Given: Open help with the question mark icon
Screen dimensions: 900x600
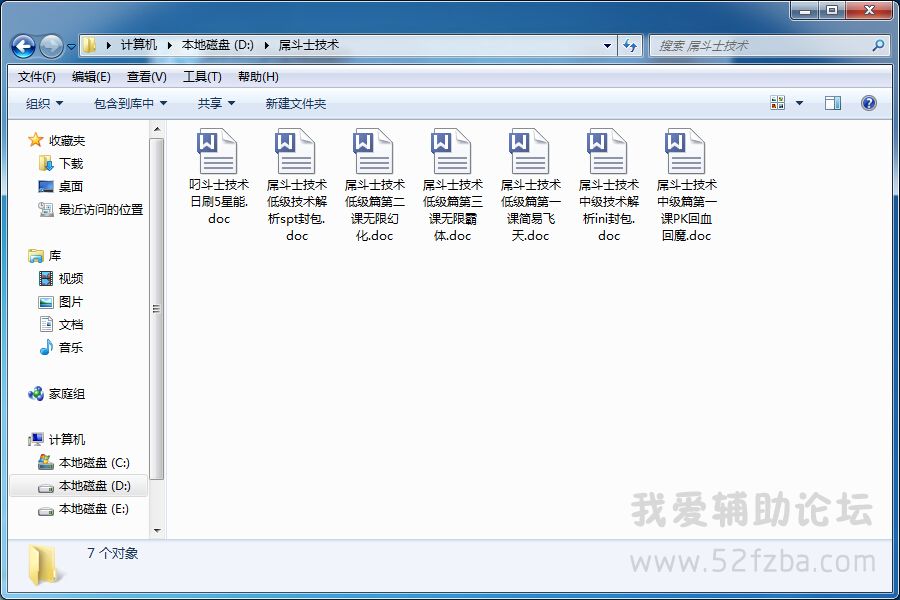Looking at the screenshot, I should [868, 103].
